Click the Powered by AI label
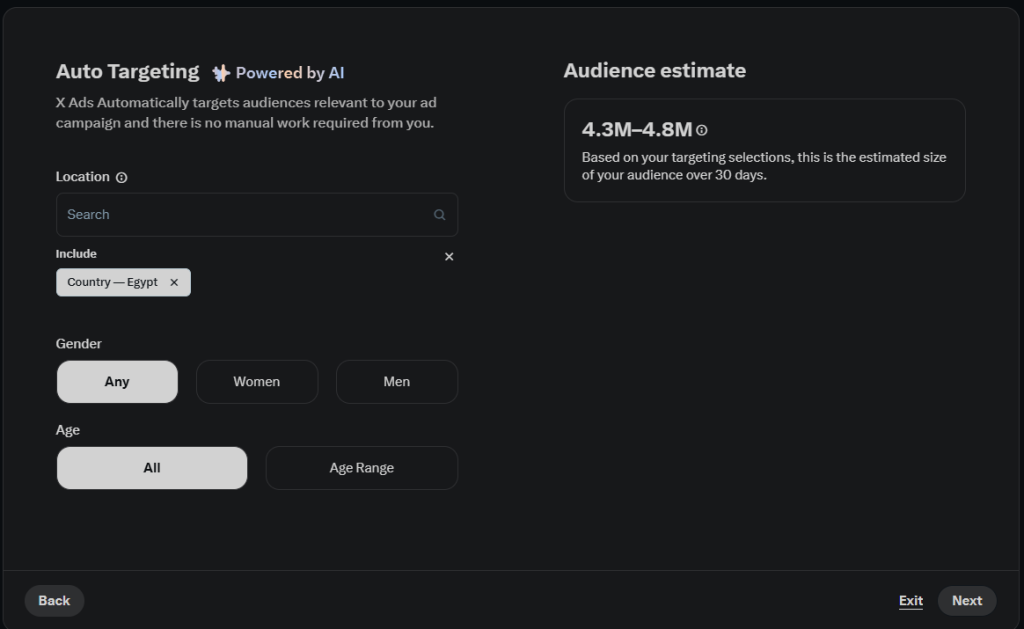1024x629 pixels. 290,73
